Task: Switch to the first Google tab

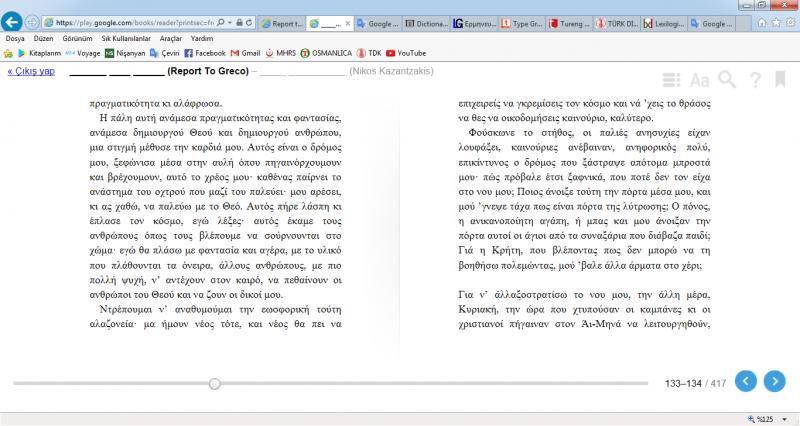Action: pyautogui.click(x=378, y=23)
